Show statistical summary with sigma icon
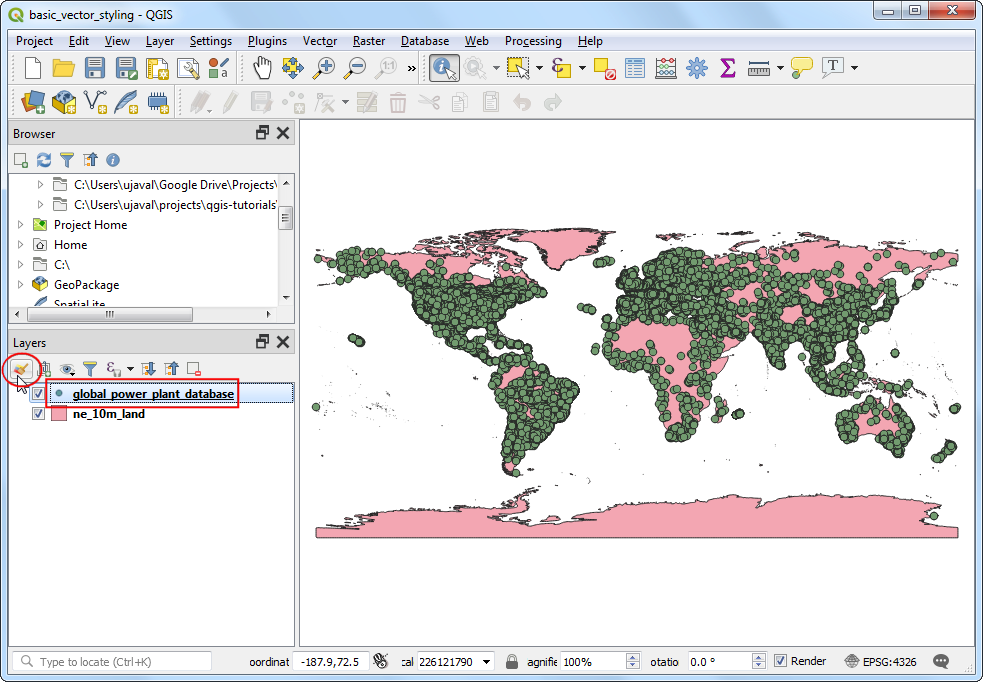This screenshot has height=682, width=983. pyautogui.click(x=727, y=68)
